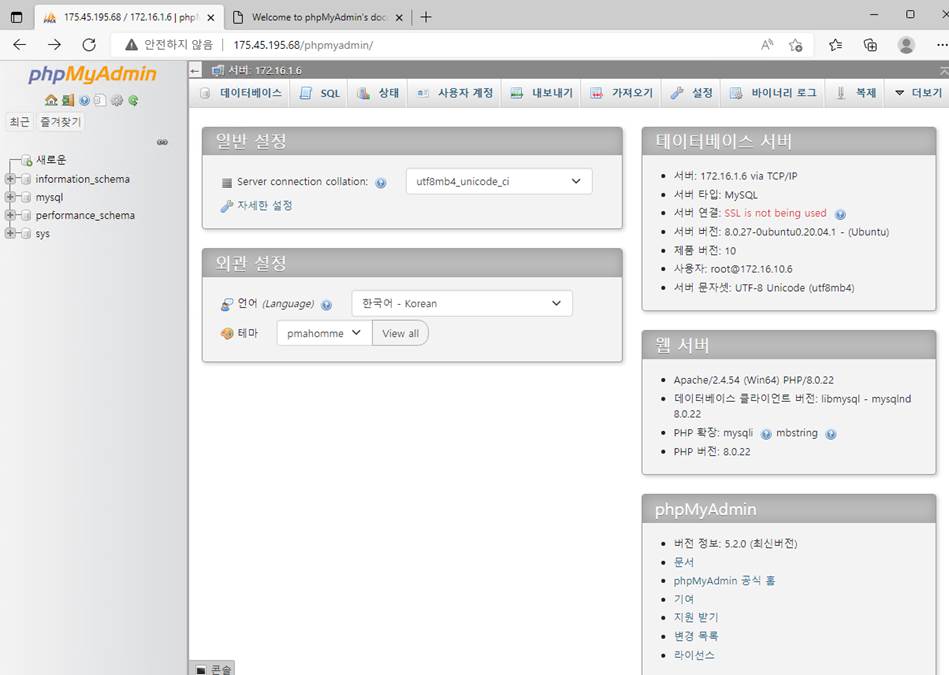The image size is (949, 675).
Task: Open browser favorites list icon
Action: (836, 45)
